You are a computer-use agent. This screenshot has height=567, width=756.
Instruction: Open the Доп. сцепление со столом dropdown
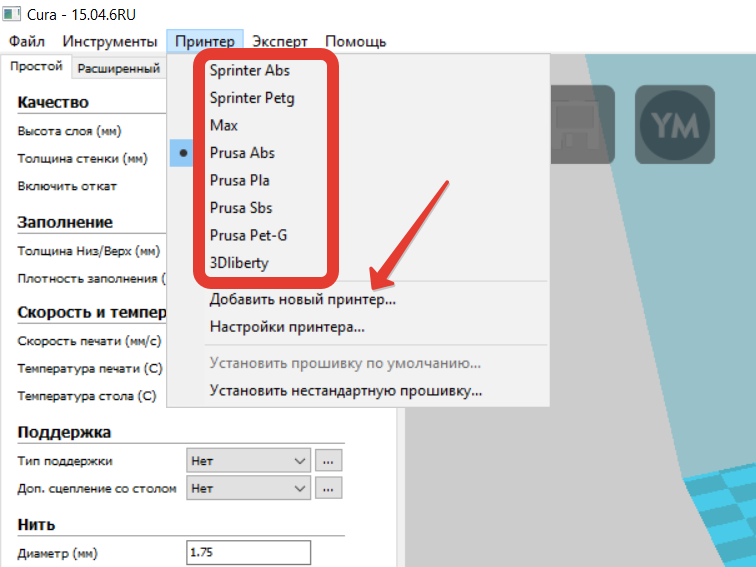click(248, 488)
